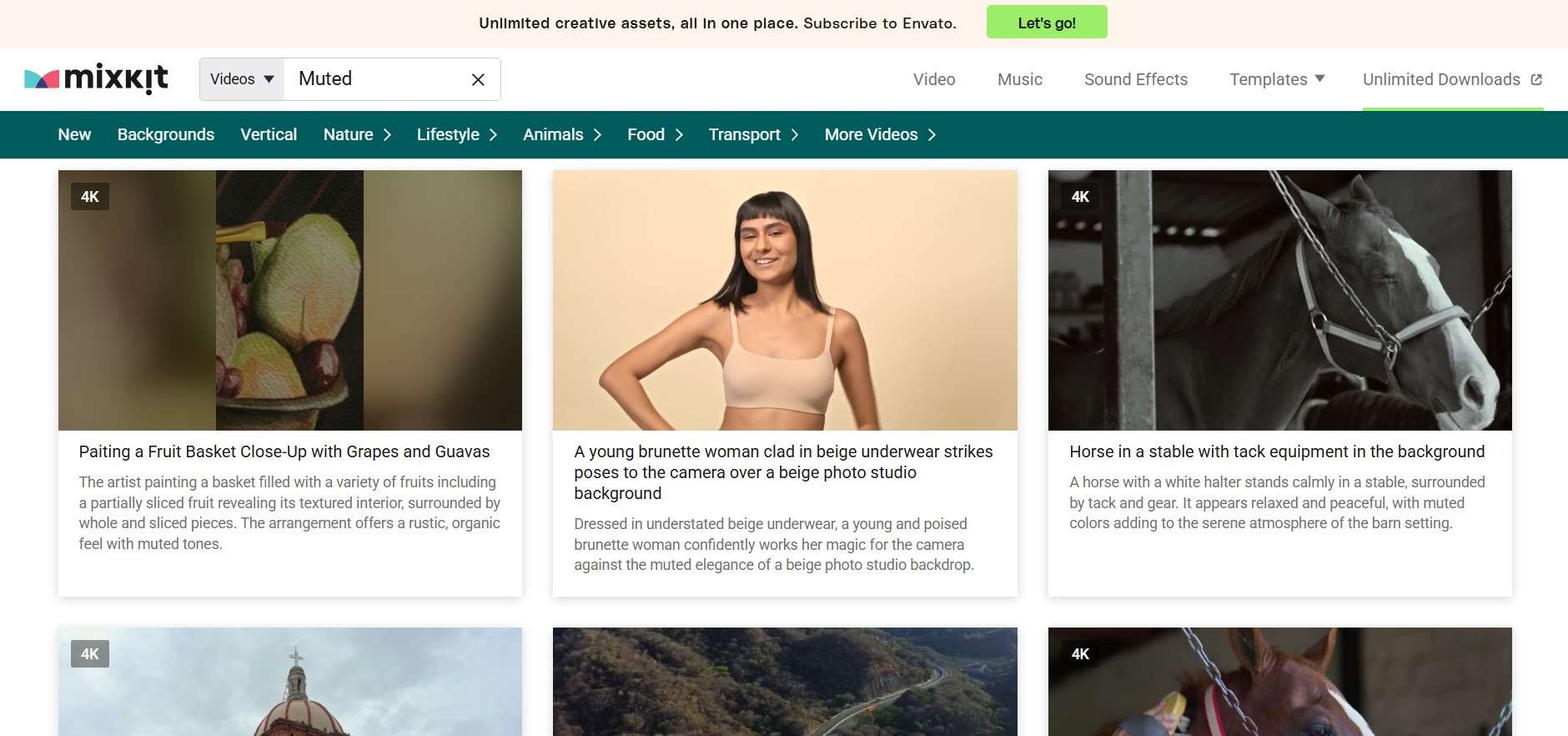
Task: Open title 'Paiting a Fruit Basket Close-Up'
Action: 284,451
